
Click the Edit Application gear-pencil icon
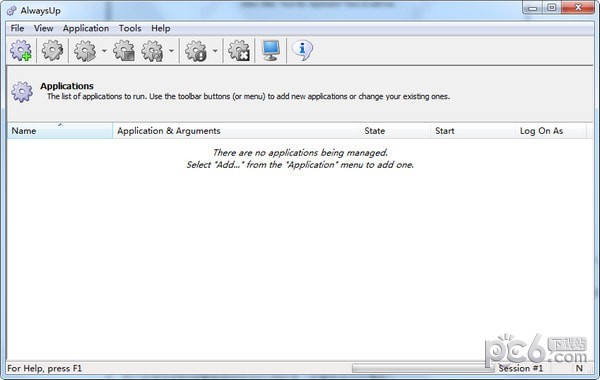coord(52,51)
